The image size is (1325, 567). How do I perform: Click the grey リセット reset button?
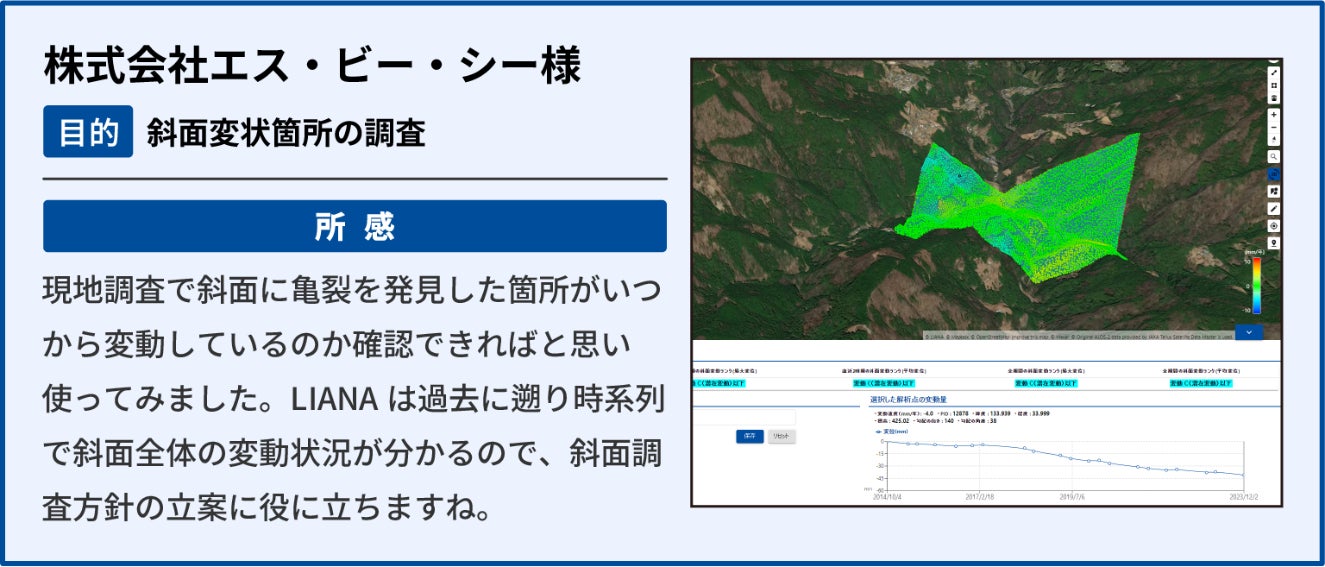click(x=781, y=436)
